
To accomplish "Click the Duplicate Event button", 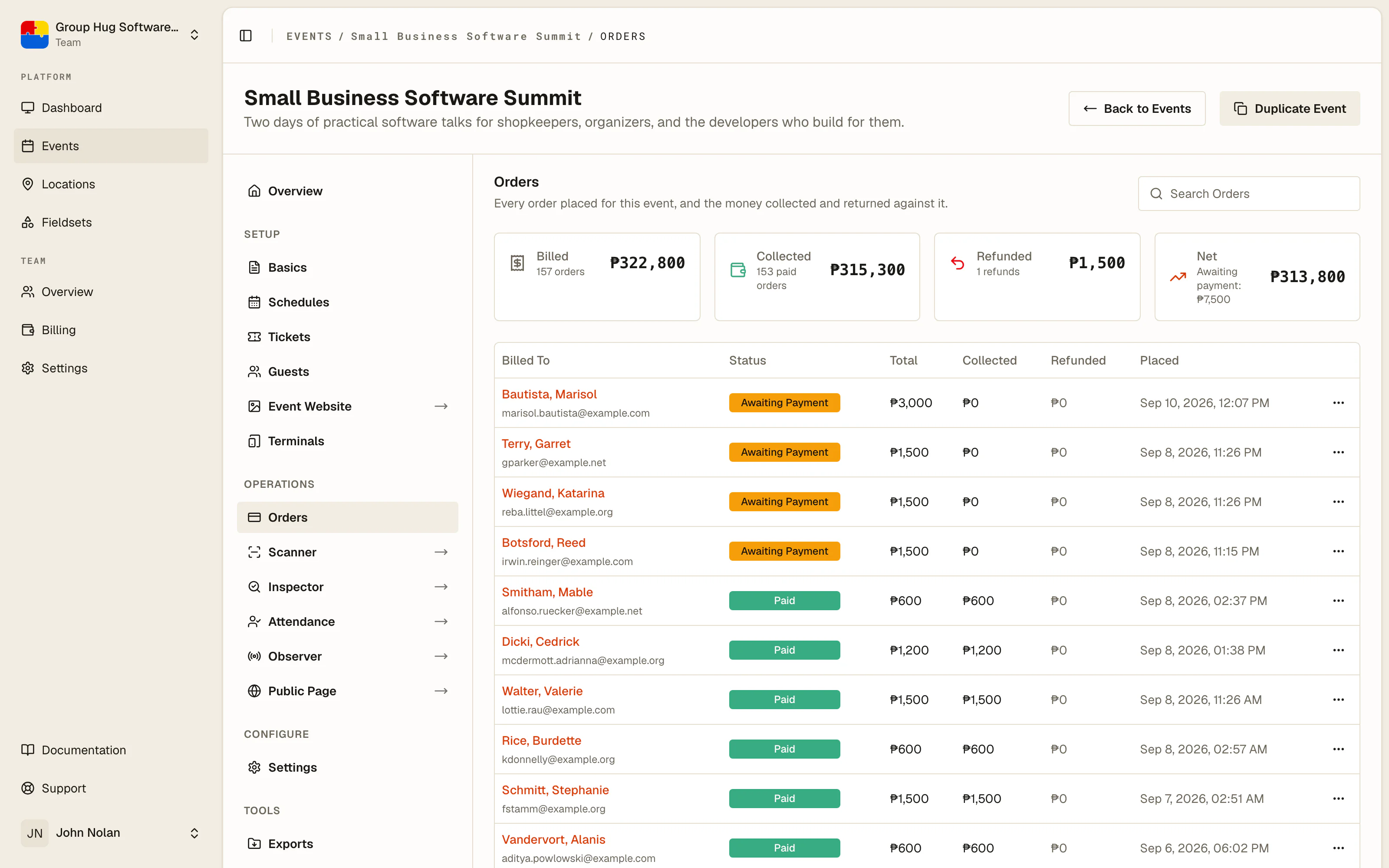I will coord(1290,108).
